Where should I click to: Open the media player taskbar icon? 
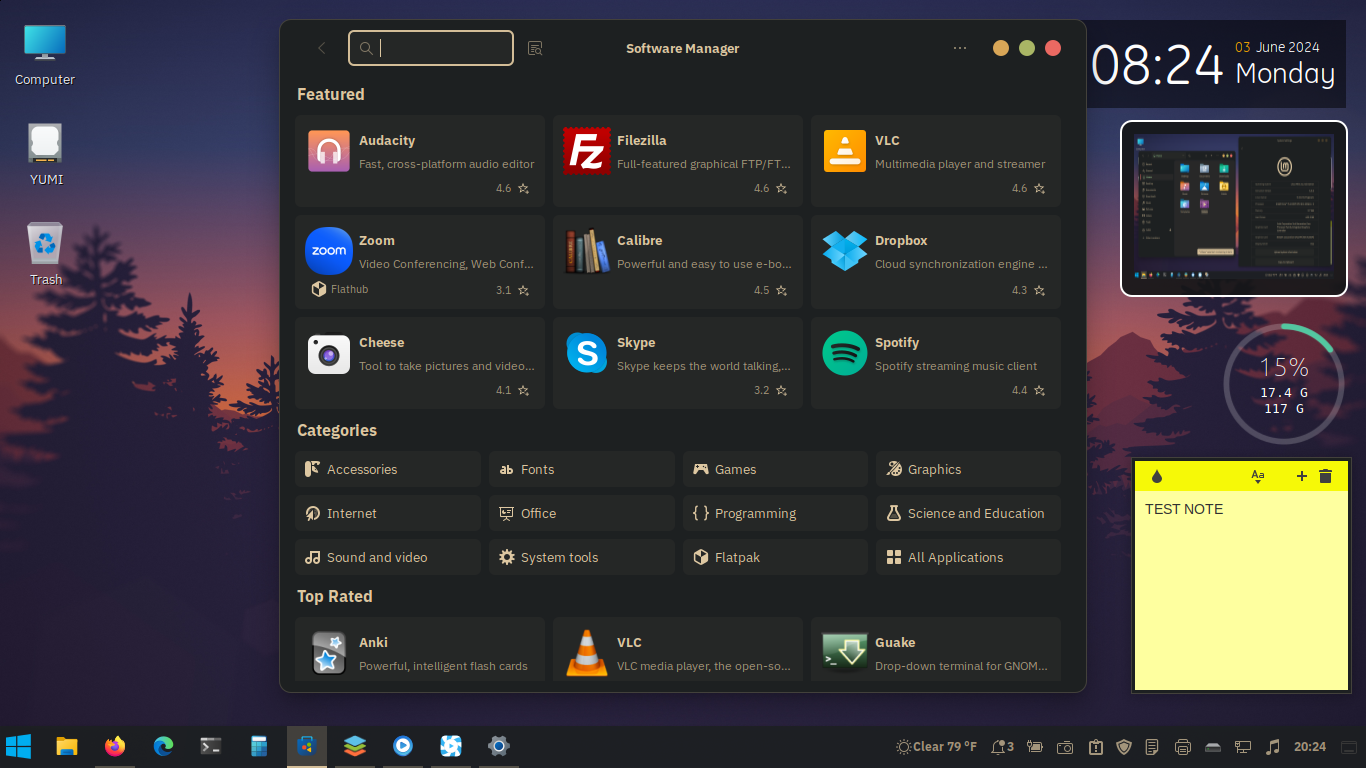click(403, 746)
